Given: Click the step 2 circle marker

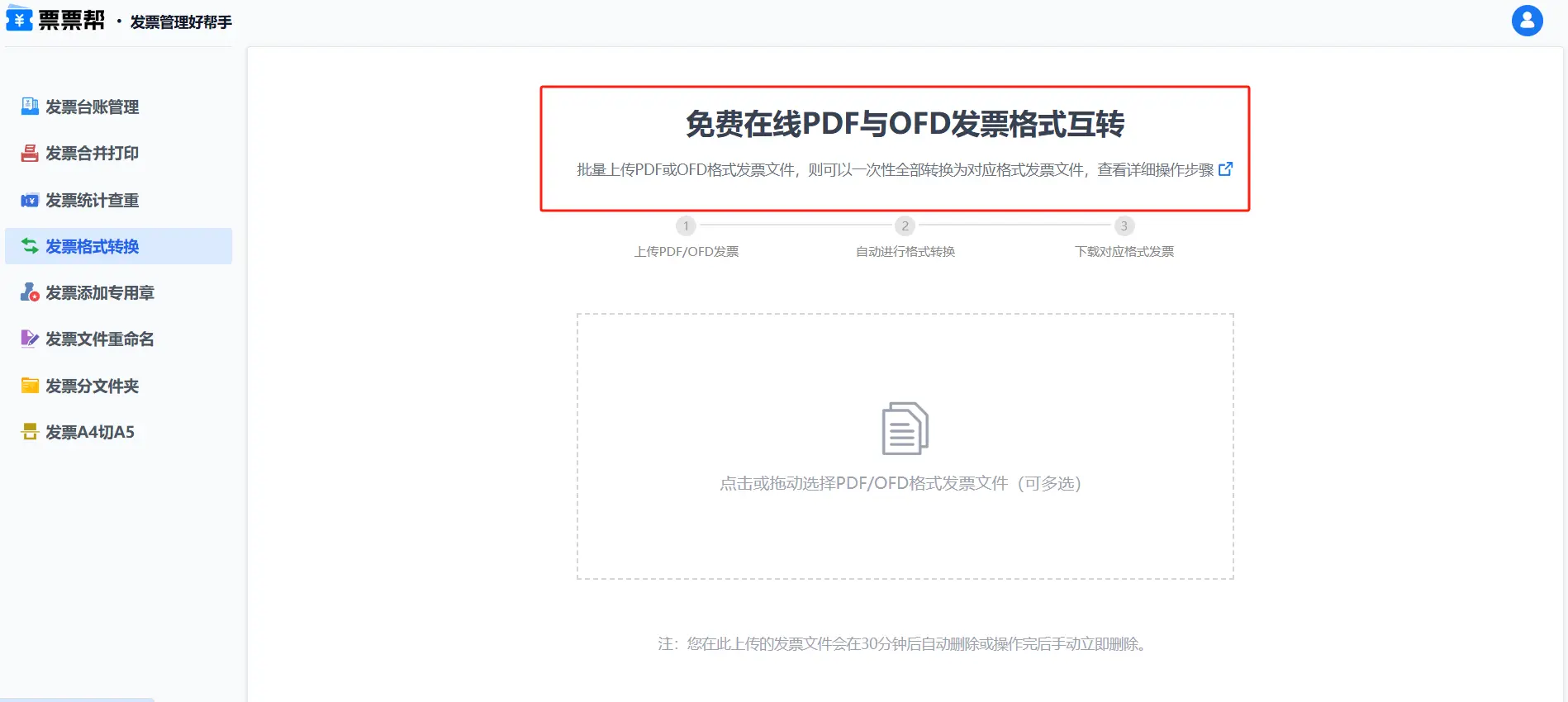Looking at the screenshot, I should click(905, 225).
